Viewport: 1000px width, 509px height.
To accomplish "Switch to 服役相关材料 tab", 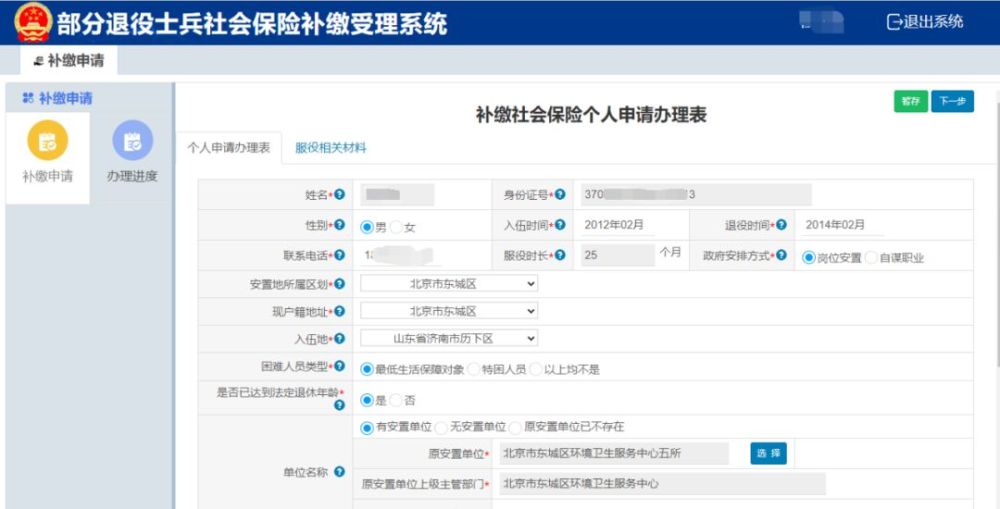I will [x=330, y=148].
